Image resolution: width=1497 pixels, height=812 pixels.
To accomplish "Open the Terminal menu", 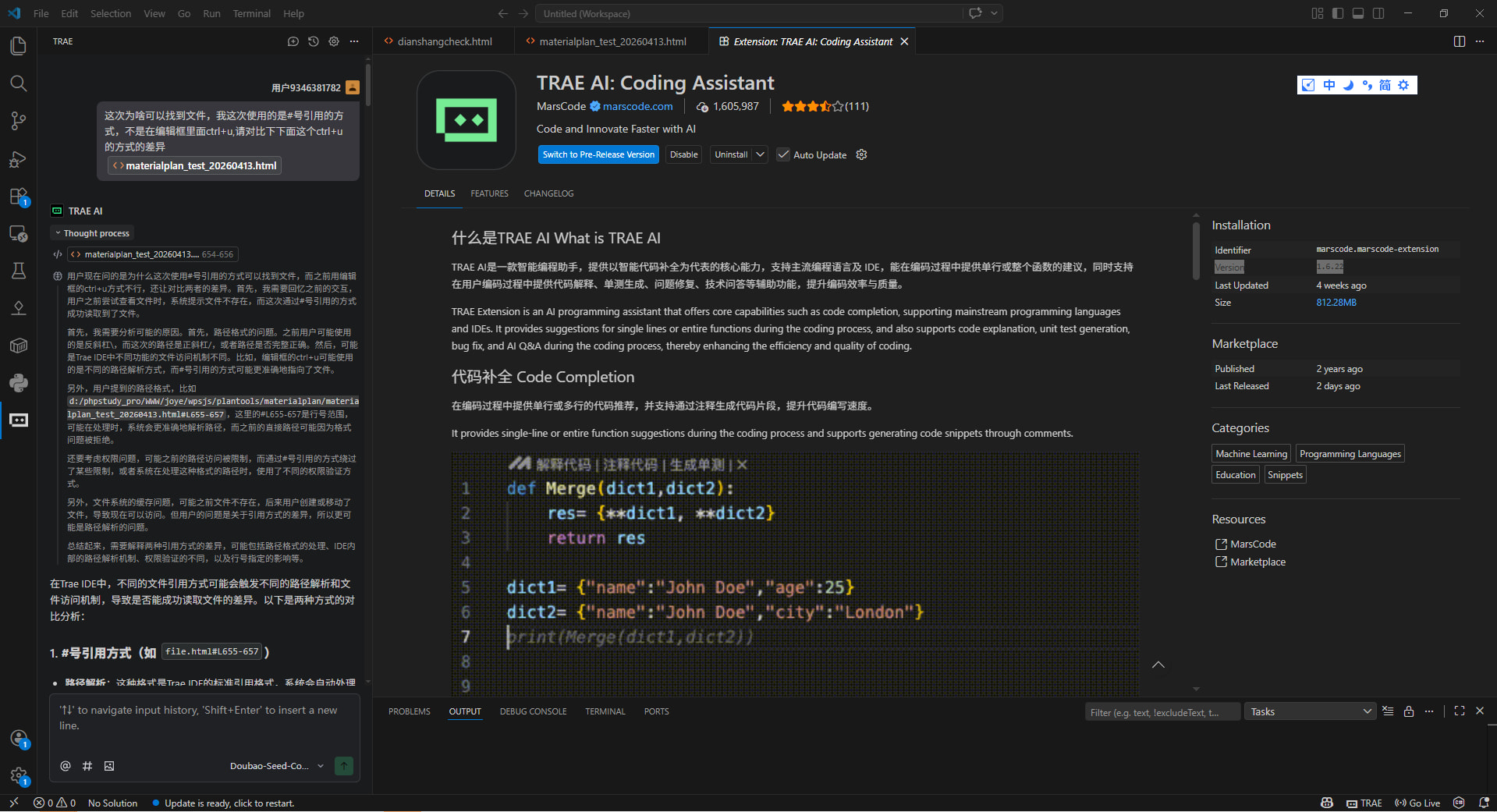I will pos(251,13).
